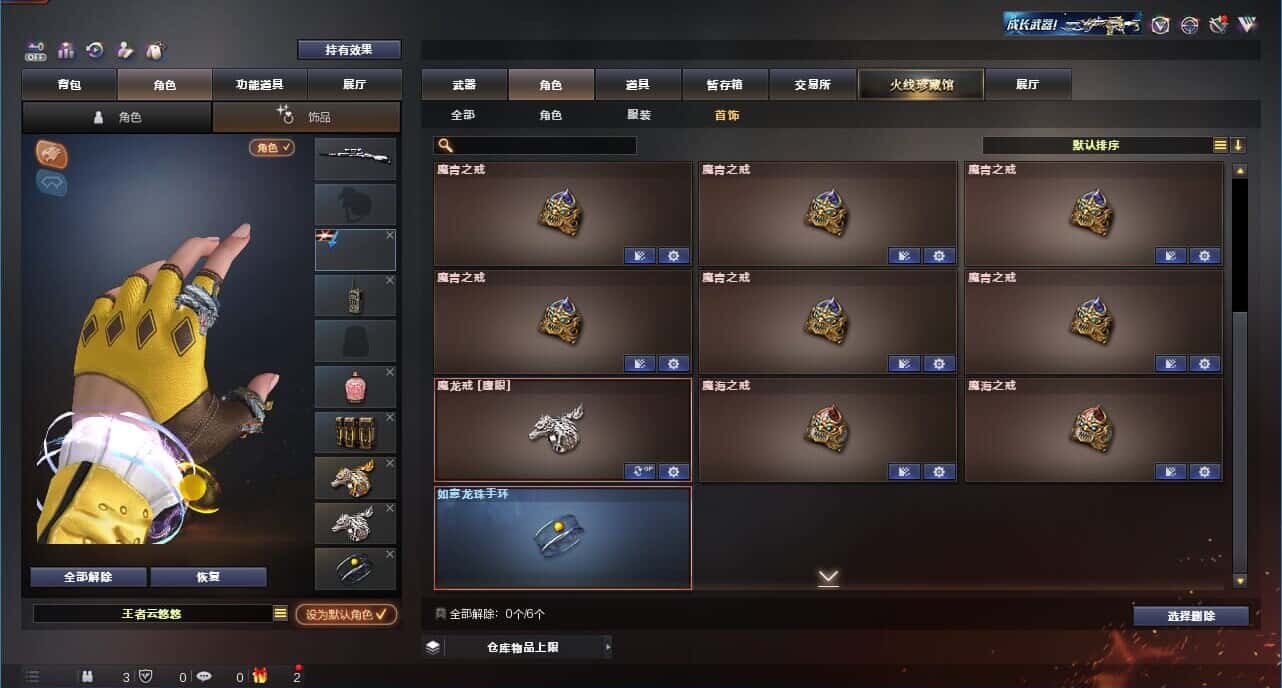Click the 全部解除 button
This screenshot has width=1282, height=688.
pyautogui.click(x=88, y=577)
